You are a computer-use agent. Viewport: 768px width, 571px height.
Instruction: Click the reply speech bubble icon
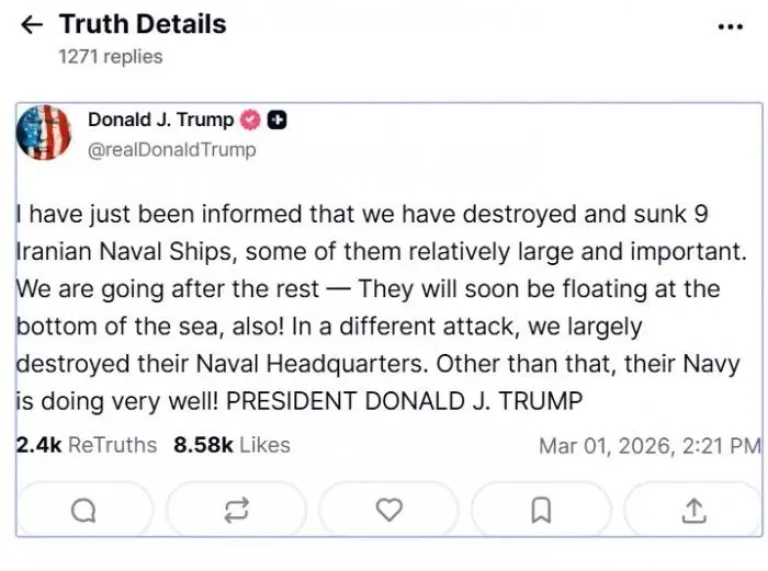[x=85, y=510]
